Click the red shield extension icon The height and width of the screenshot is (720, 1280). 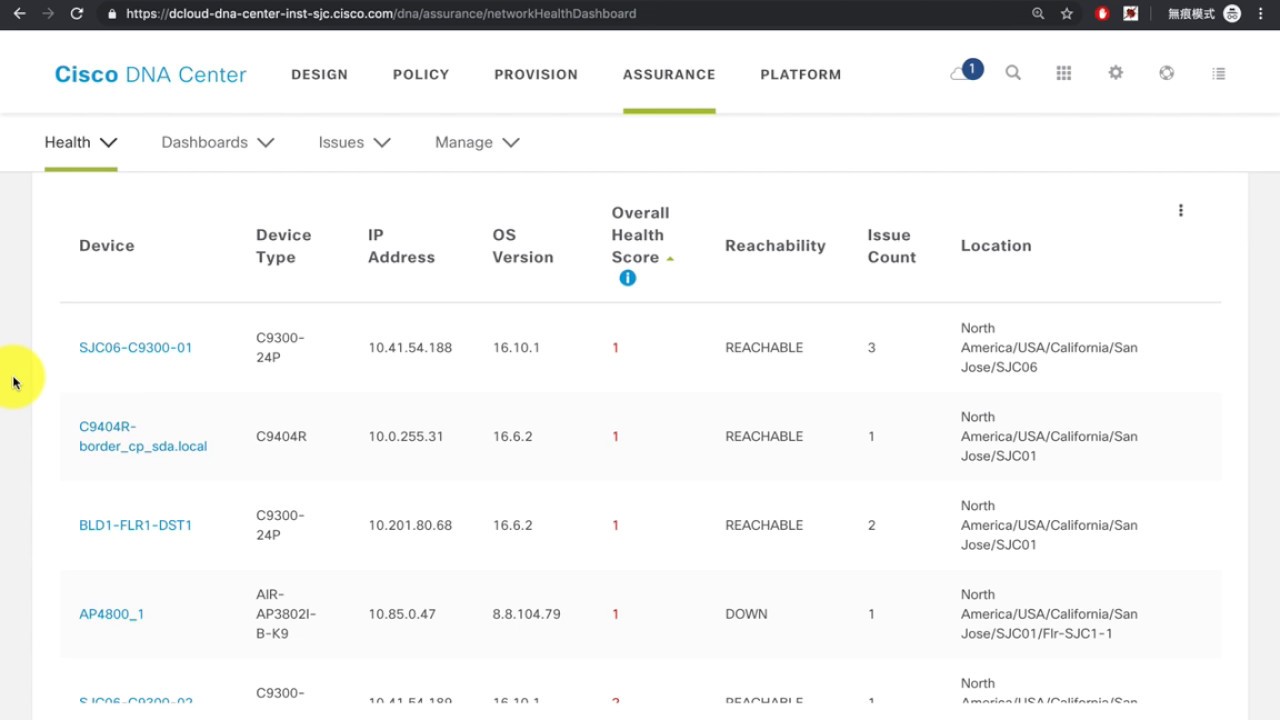coord(1102,14)
